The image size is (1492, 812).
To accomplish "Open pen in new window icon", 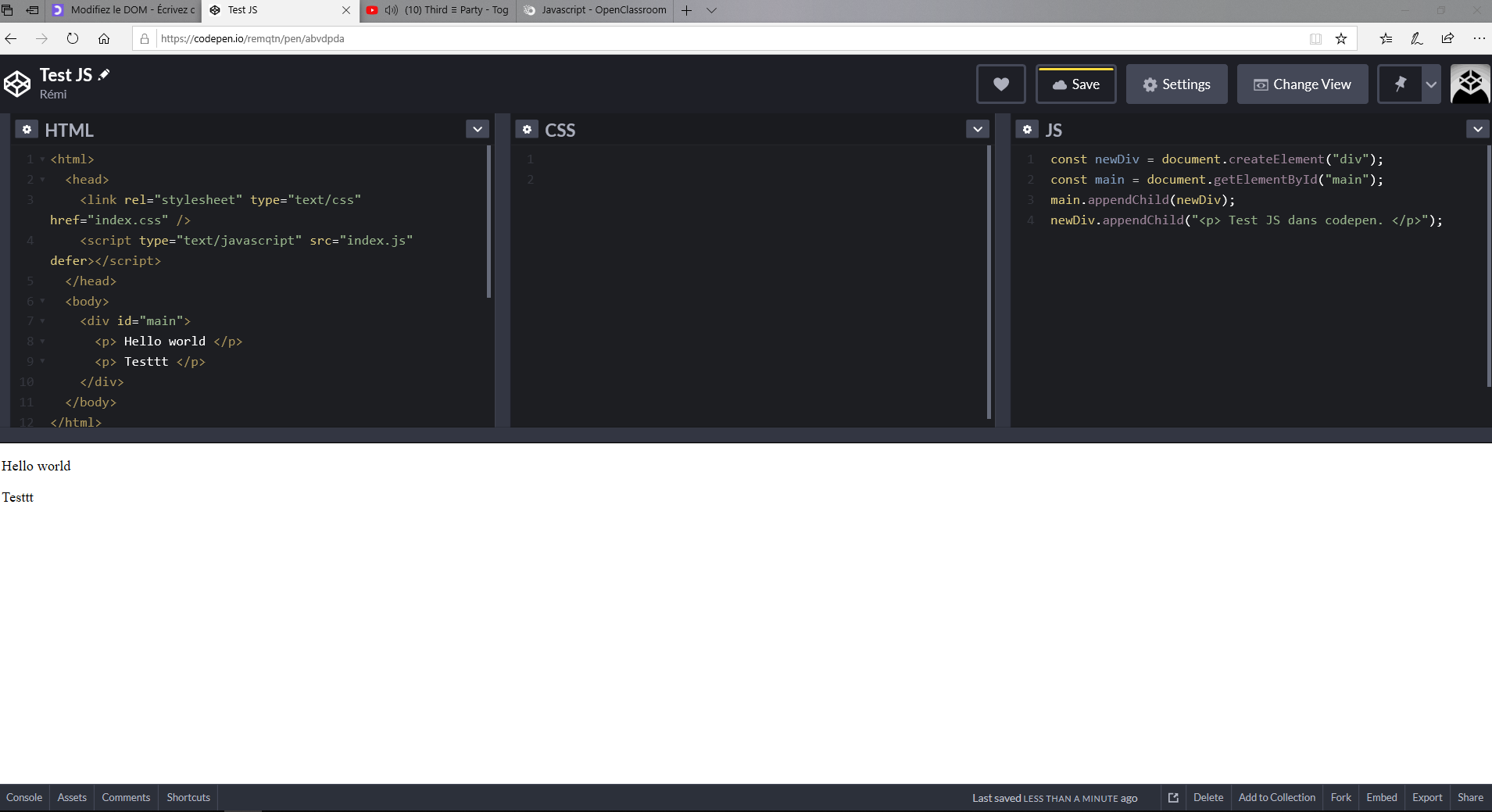I will click(x=1173, y=798).
